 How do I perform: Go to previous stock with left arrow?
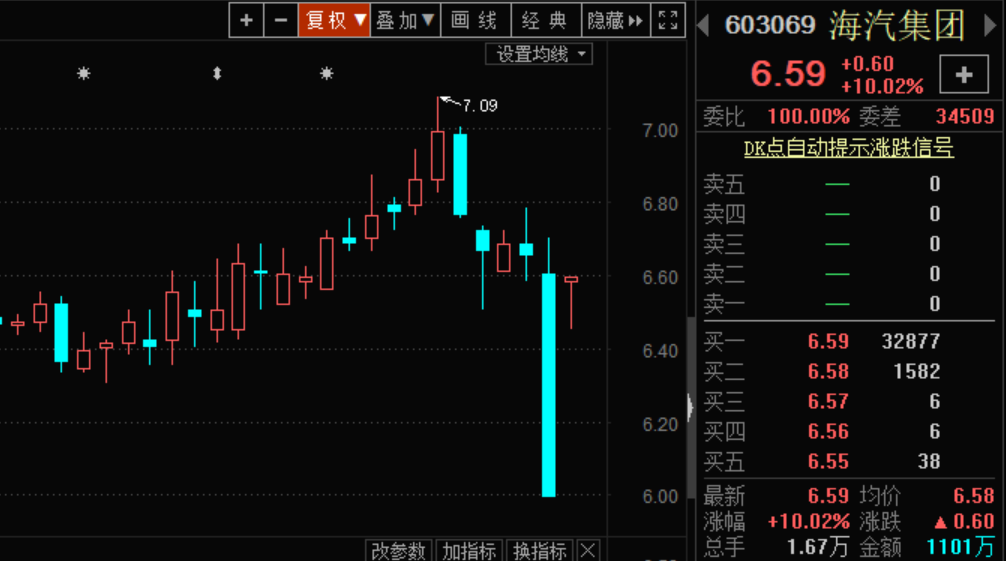pos(704,25)
